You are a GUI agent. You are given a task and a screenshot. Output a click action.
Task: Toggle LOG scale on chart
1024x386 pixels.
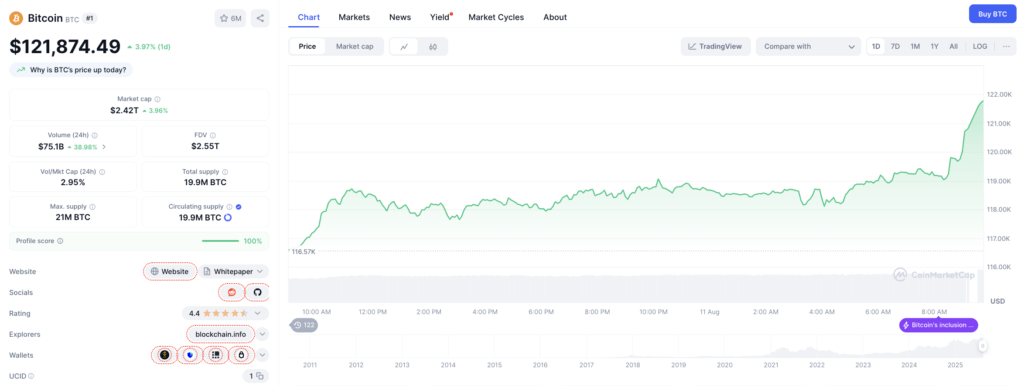980,46
